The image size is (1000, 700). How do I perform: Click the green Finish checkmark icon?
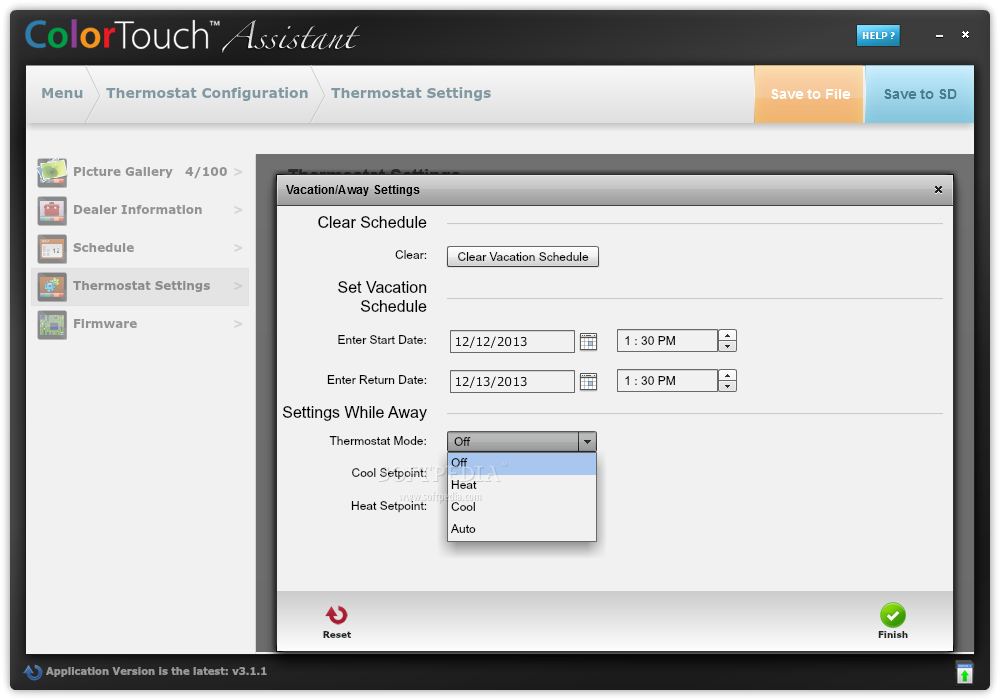click(892, 615)
